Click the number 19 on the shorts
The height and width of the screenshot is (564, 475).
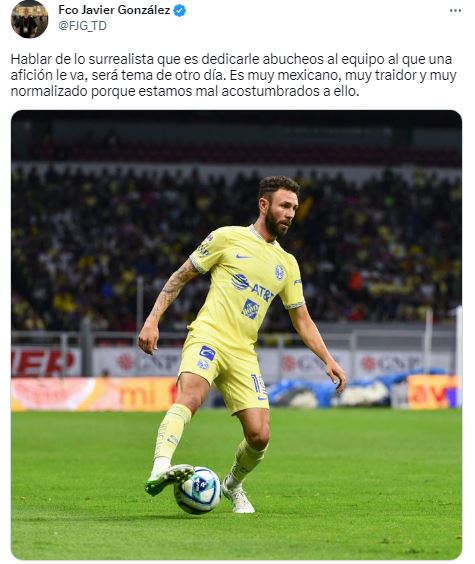[258, 384]
